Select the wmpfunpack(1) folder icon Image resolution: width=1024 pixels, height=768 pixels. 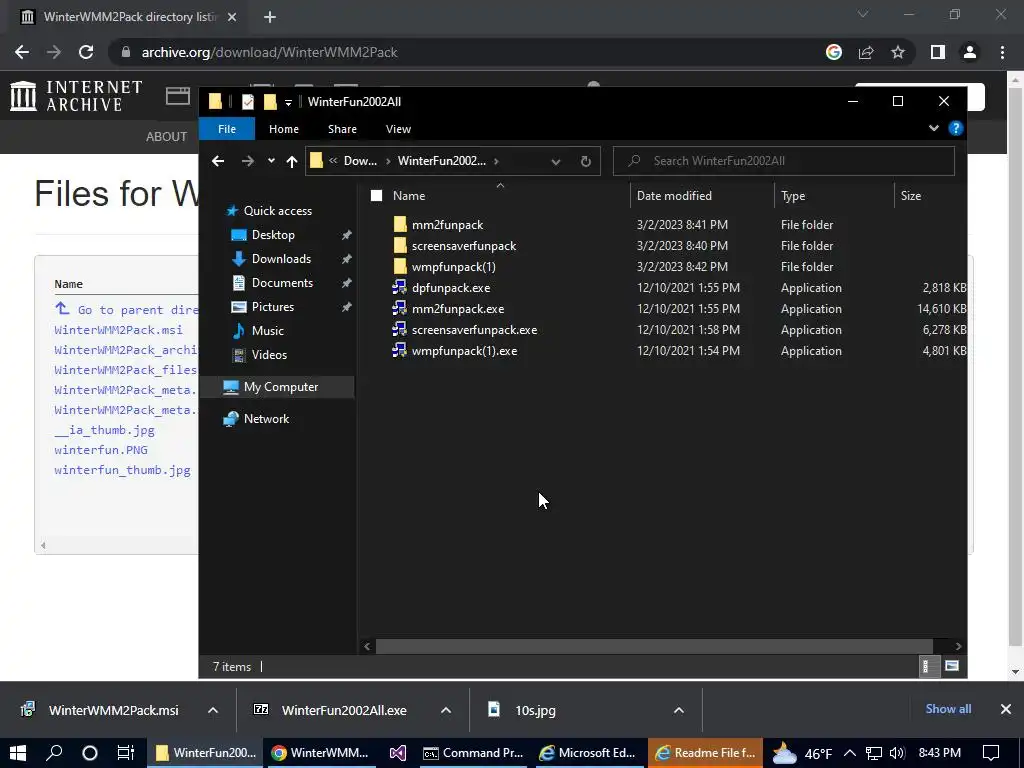pos(400,266)
